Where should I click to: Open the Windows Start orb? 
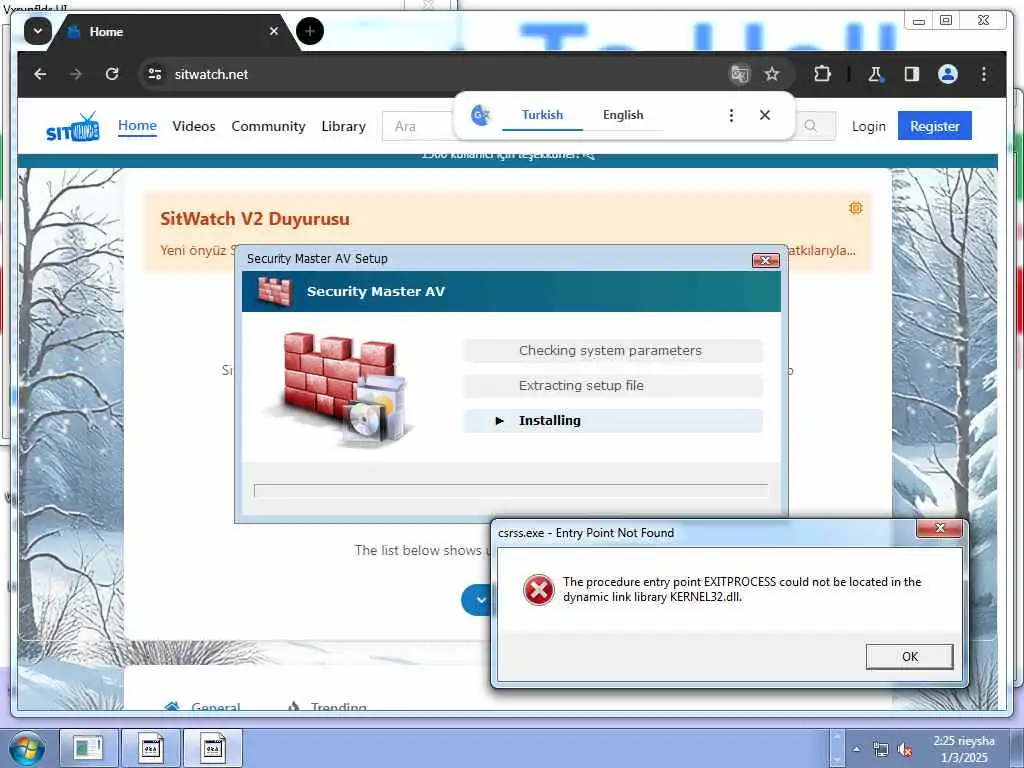coord(25,748)
